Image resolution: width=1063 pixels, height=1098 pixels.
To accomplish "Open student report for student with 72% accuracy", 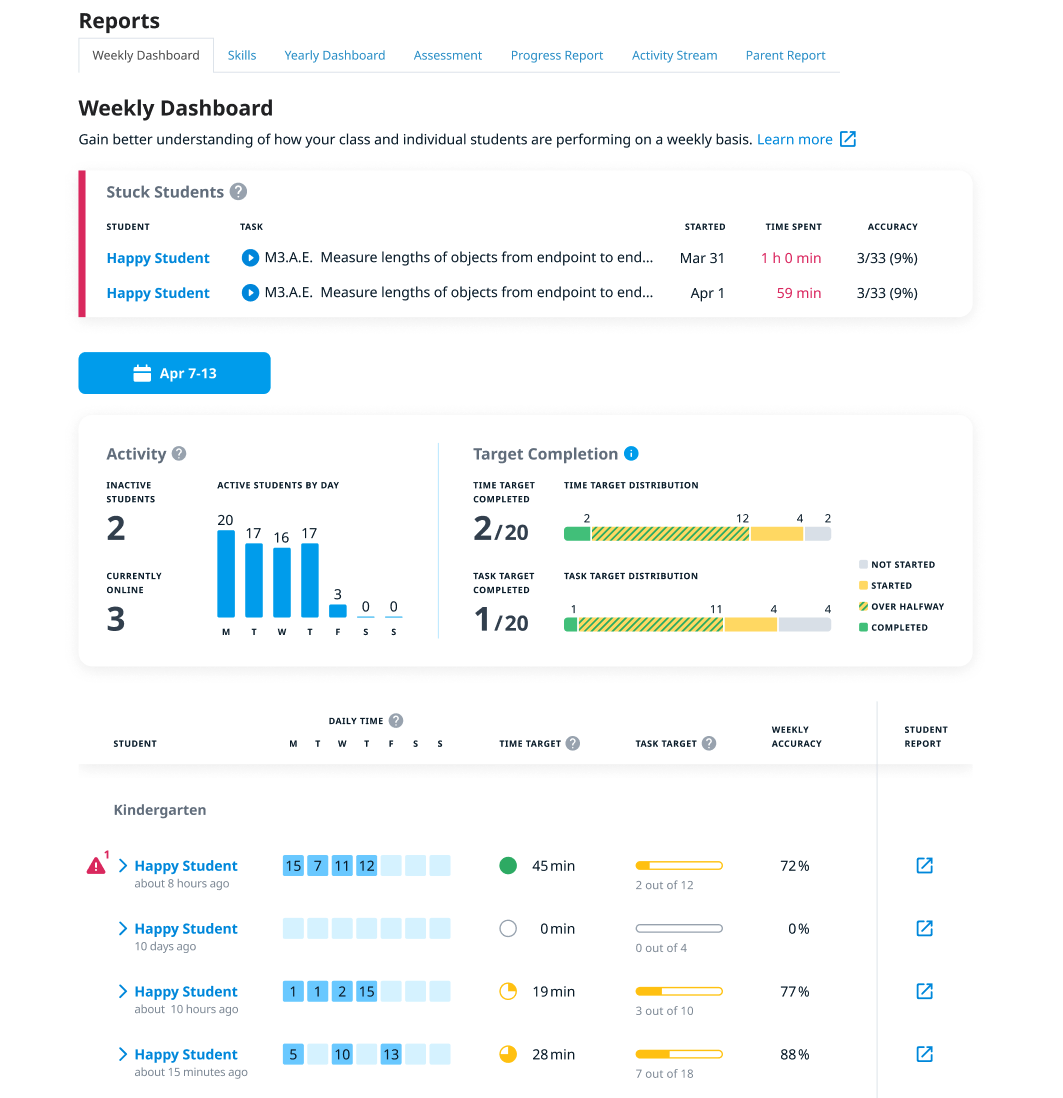I will (x=924, y=866).
